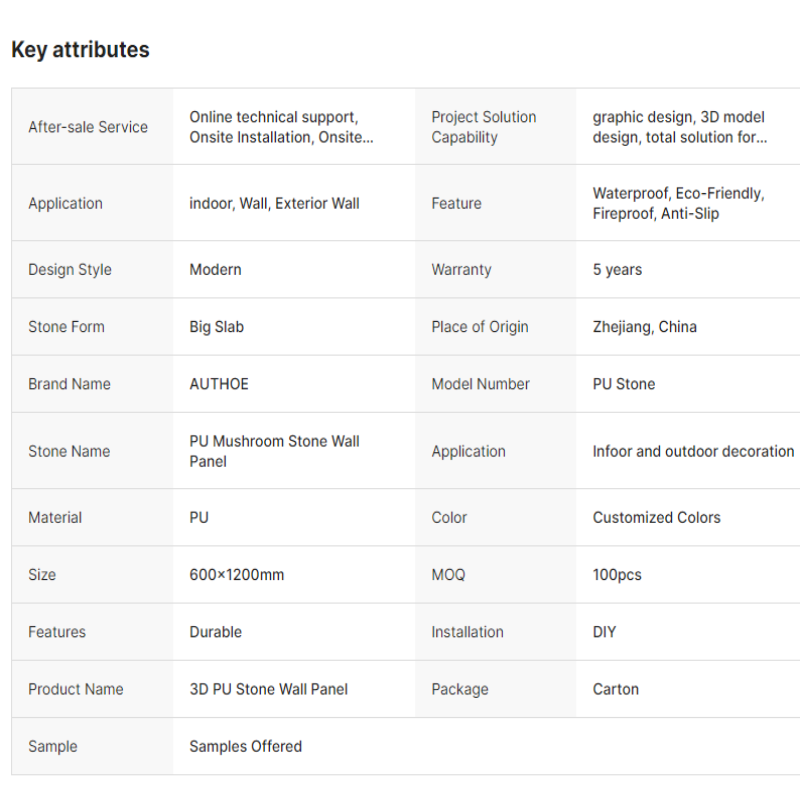Viewport: 800px width, 800px height.
Task: Select the Project Solution Capability label
Action: 484,127
